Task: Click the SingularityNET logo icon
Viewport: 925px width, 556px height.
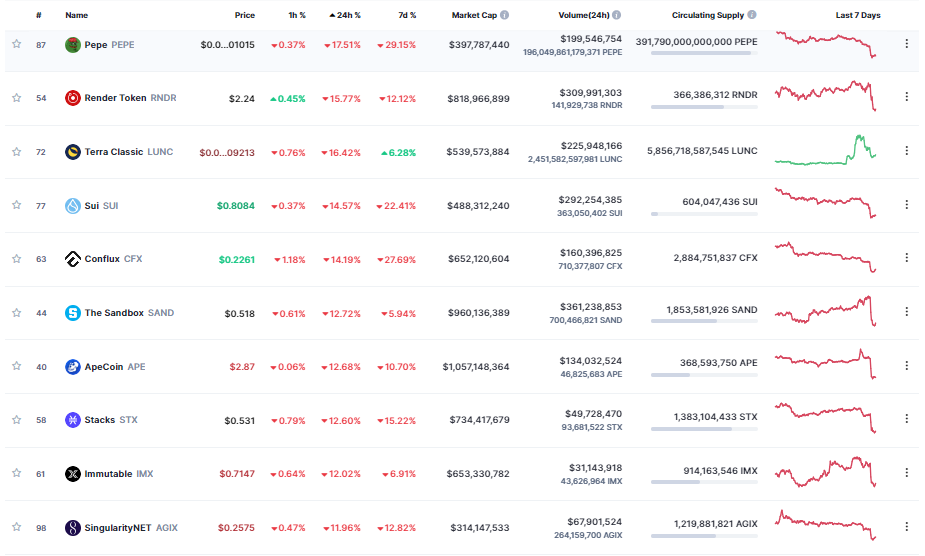Action: pyautogui.click(x=73, y=527)
